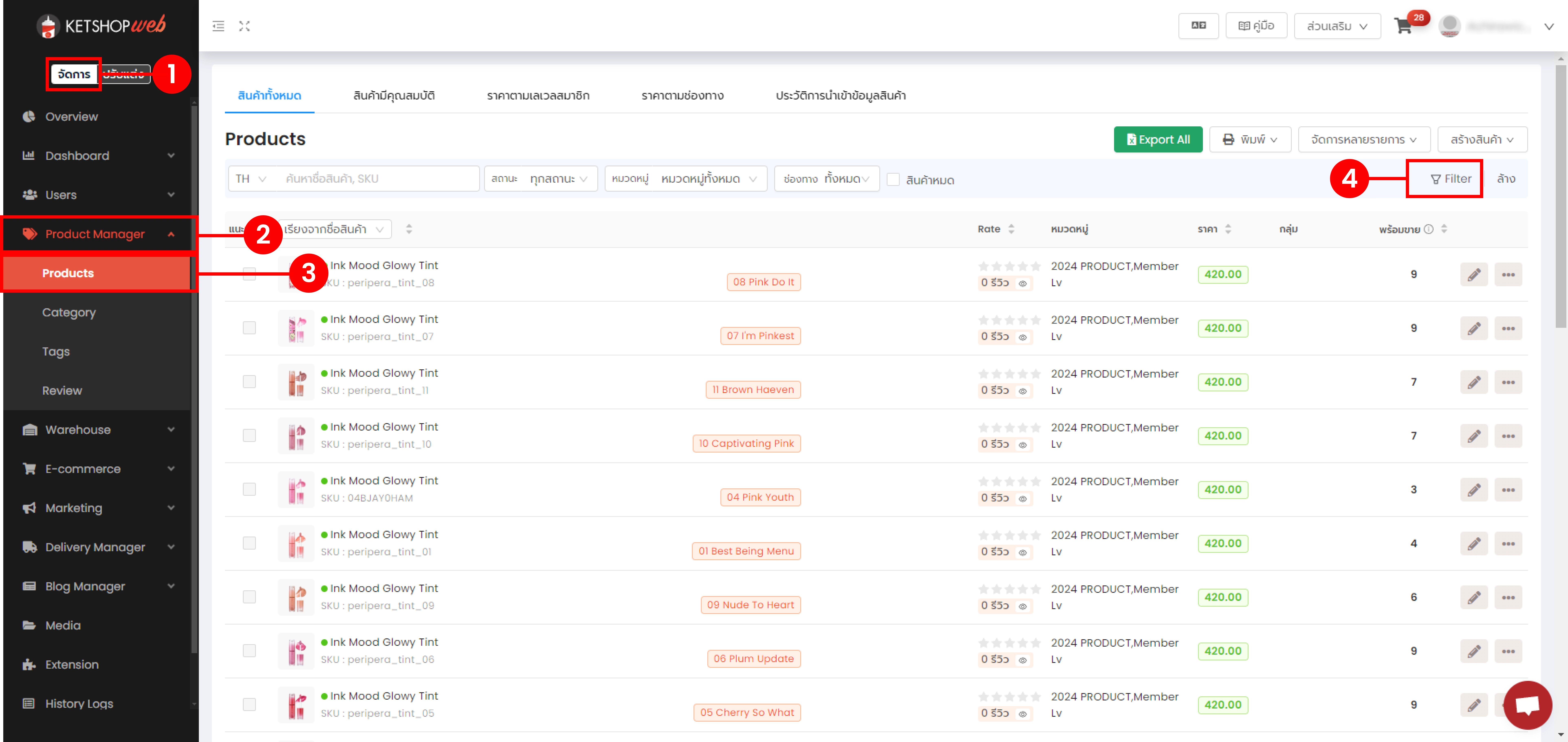1568x742 pixels.
Task: Sort products by the ราคา column
Action: point(1228,229)
